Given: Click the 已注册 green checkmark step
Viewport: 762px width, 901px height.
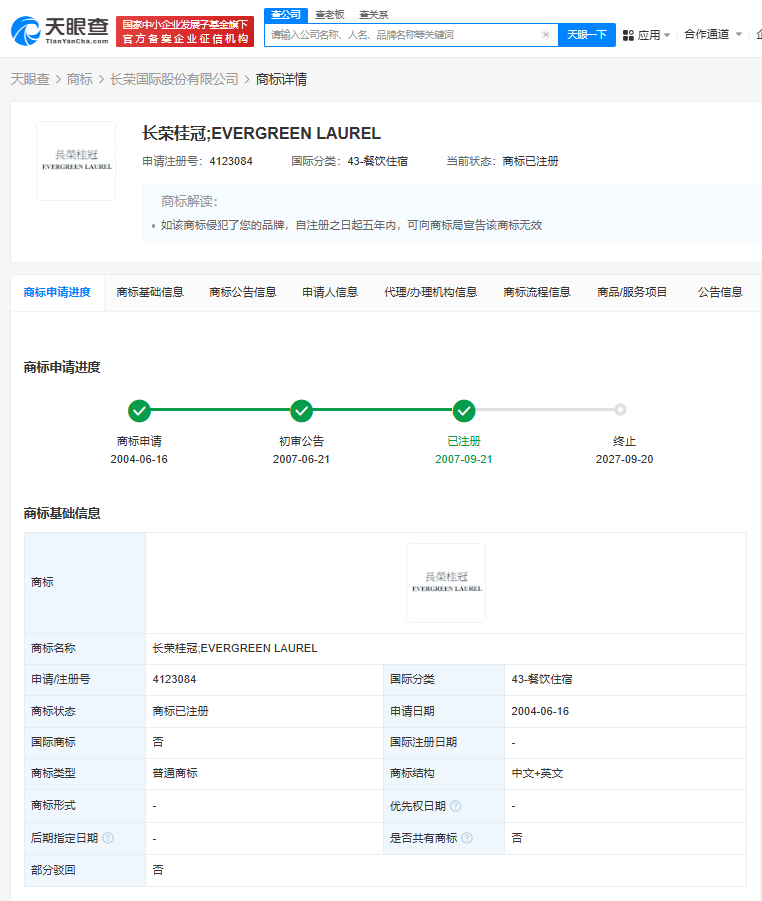Looking at the screenshot, I should (463, 410).
